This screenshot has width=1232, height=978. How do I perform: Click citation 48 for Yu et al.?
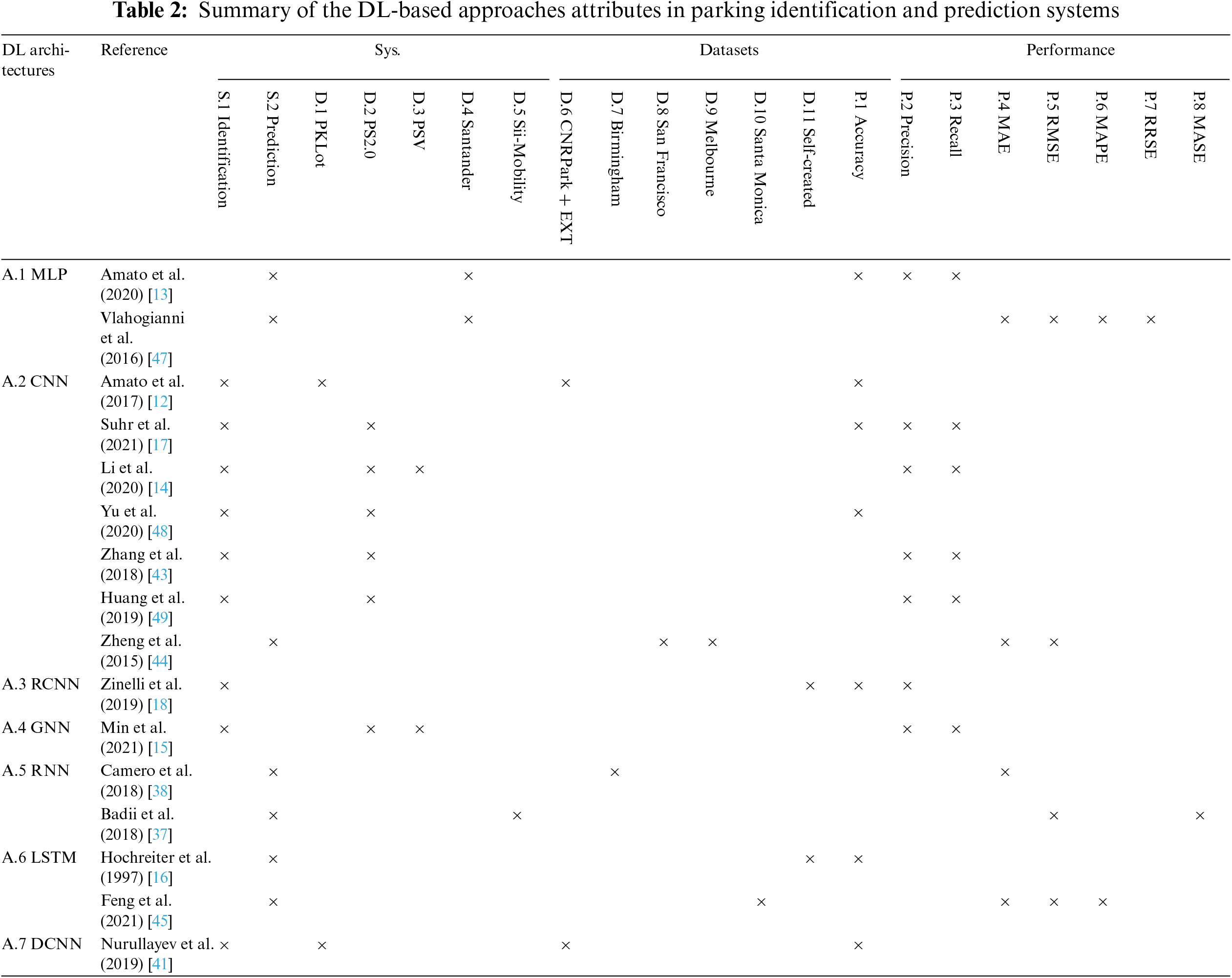coord(160,532)
